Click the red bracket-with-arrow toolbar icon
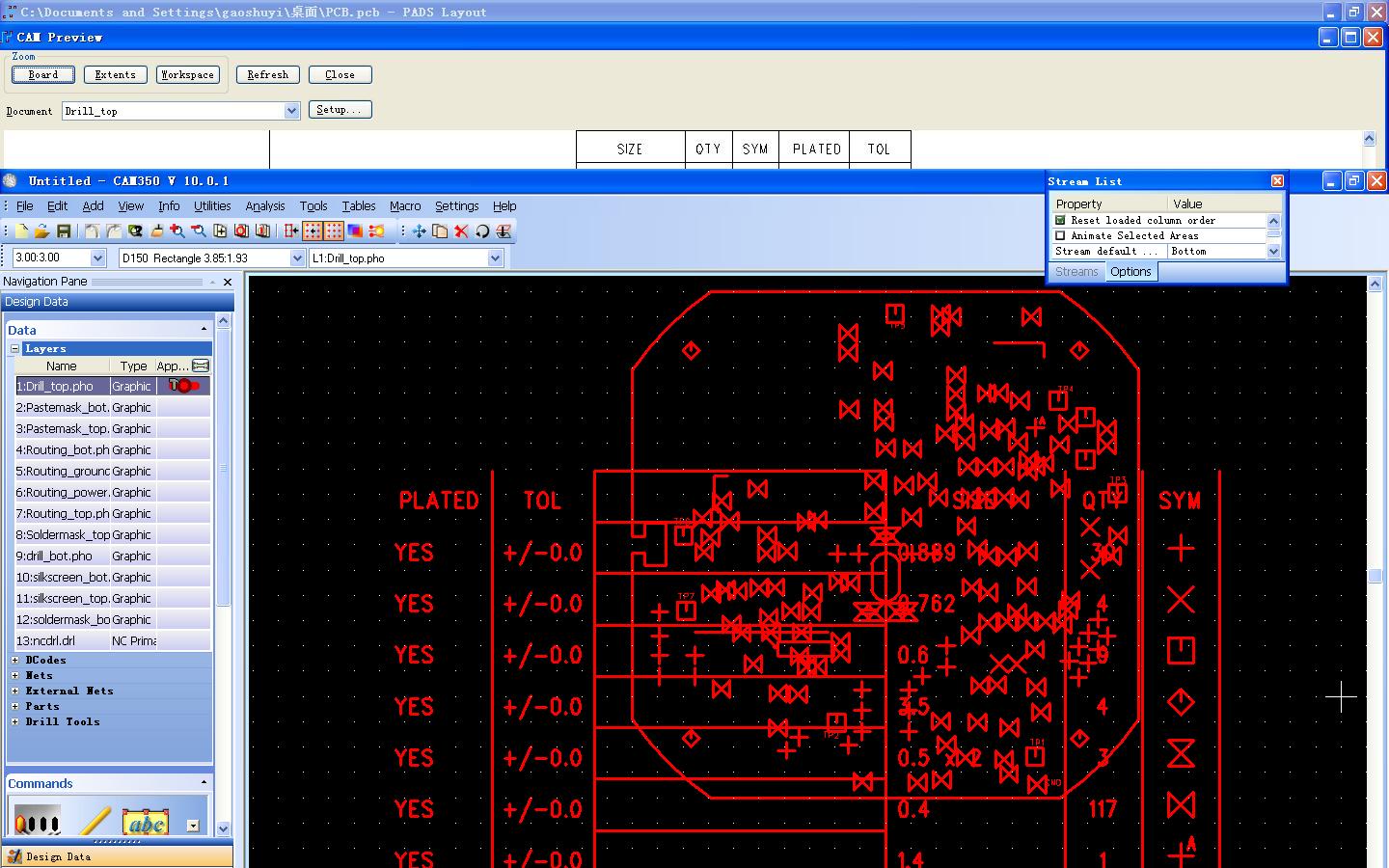This screenshot has width=1389, height=868. tap(291, 231)
